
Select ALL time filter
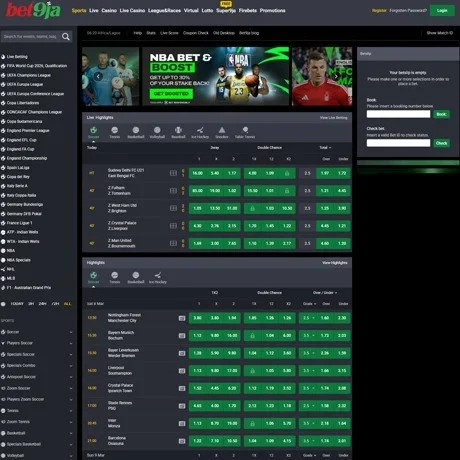[67, 304]
